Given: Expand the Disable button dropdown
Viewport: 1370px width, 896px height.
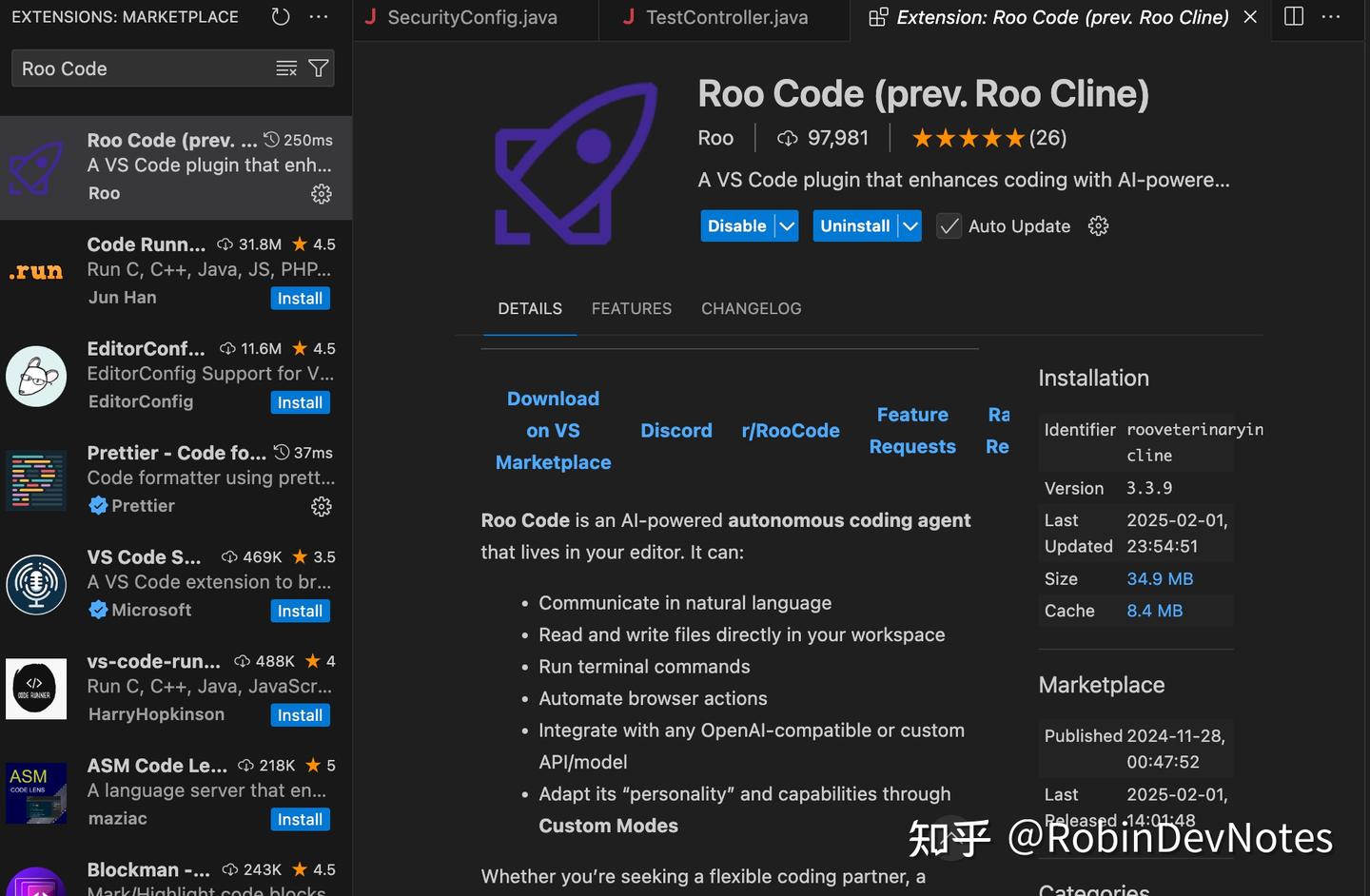Looking at the screenshot, I should [x=786, y=225].
